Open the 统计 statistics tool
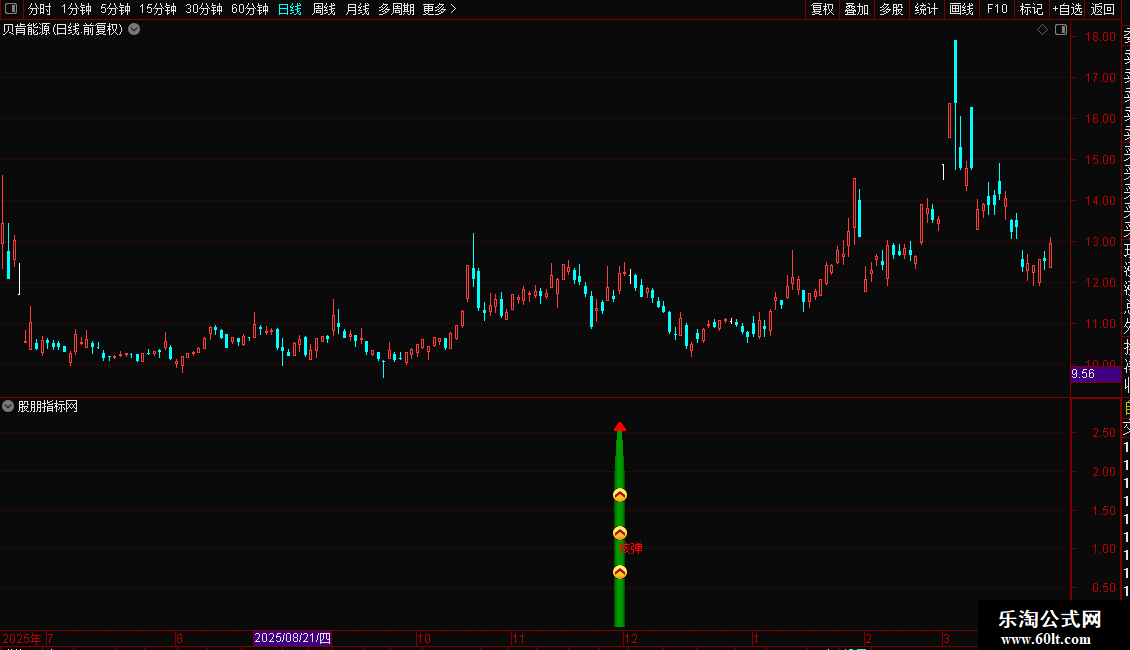Screen dimensions: 1130x650 (x=926, y=9)
